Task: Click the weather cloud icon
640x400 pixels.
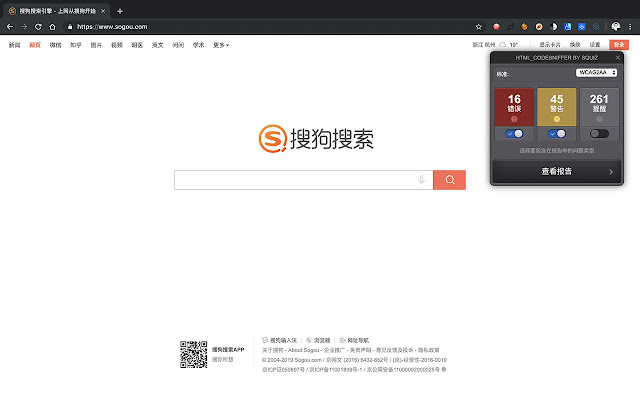Action: pyautogui.click(x=503, y=45)
